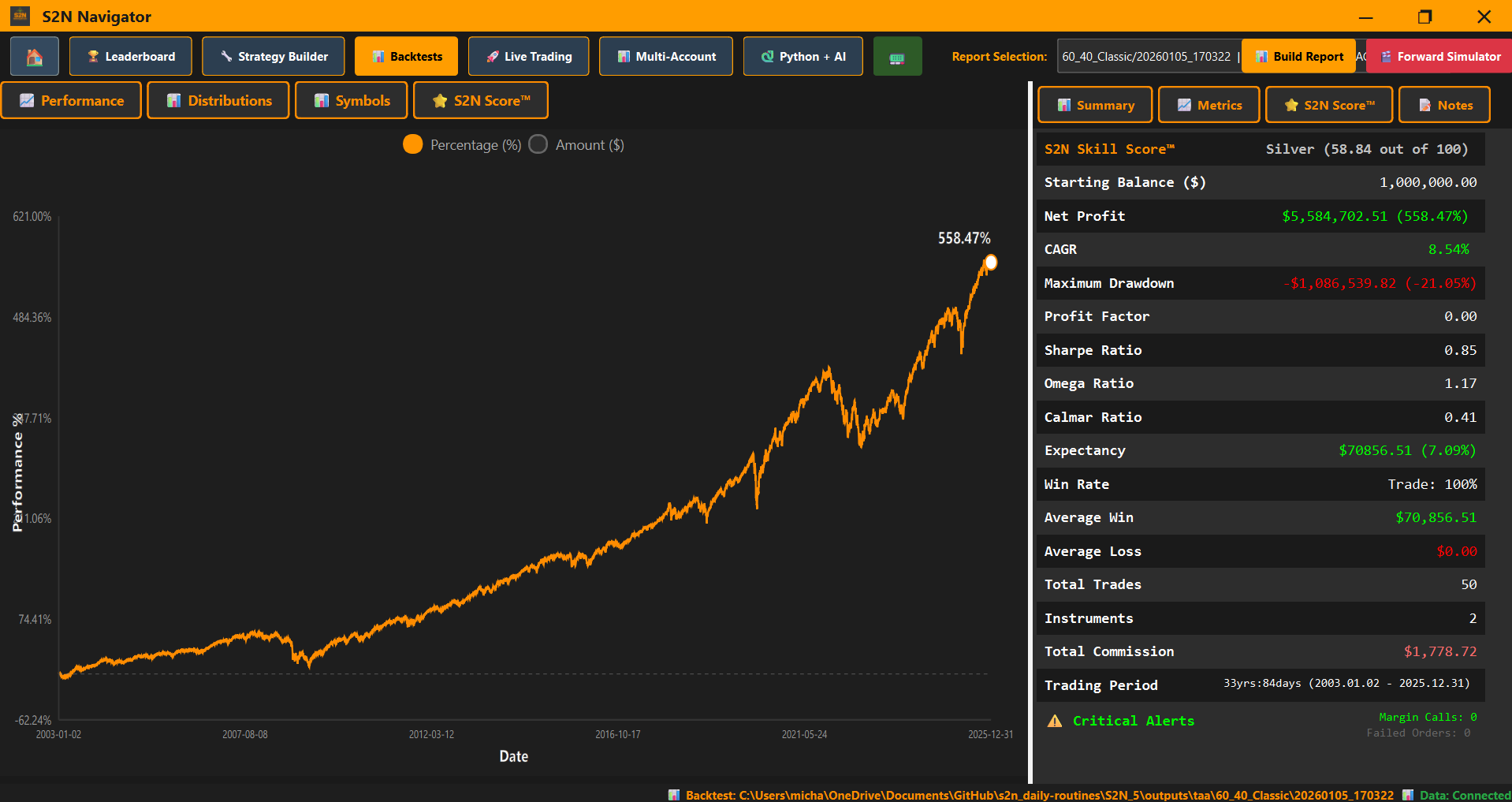The image size is (1512, 802).
Task: Click the line chart icon on Performance tab
Action: [x=27, y=101]
